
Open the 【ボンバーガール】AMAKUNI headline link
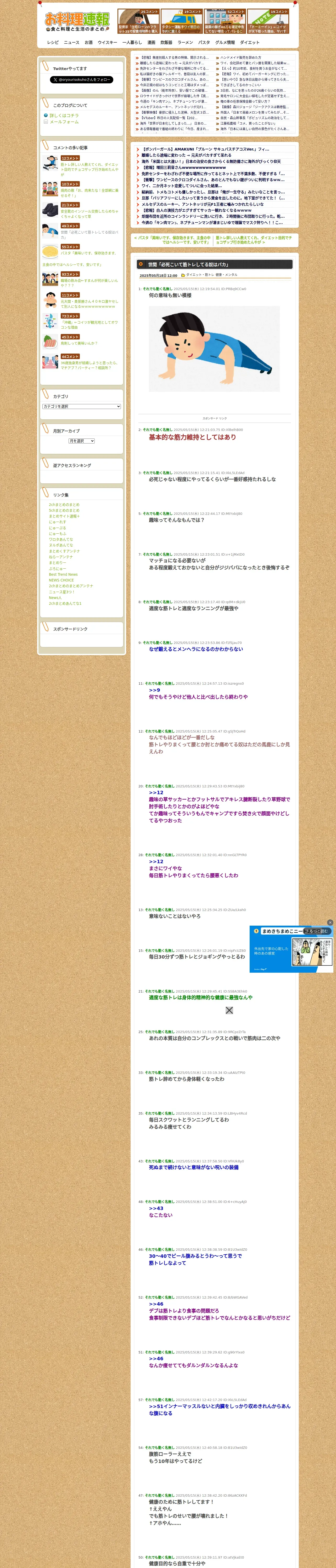coord(205,149)
